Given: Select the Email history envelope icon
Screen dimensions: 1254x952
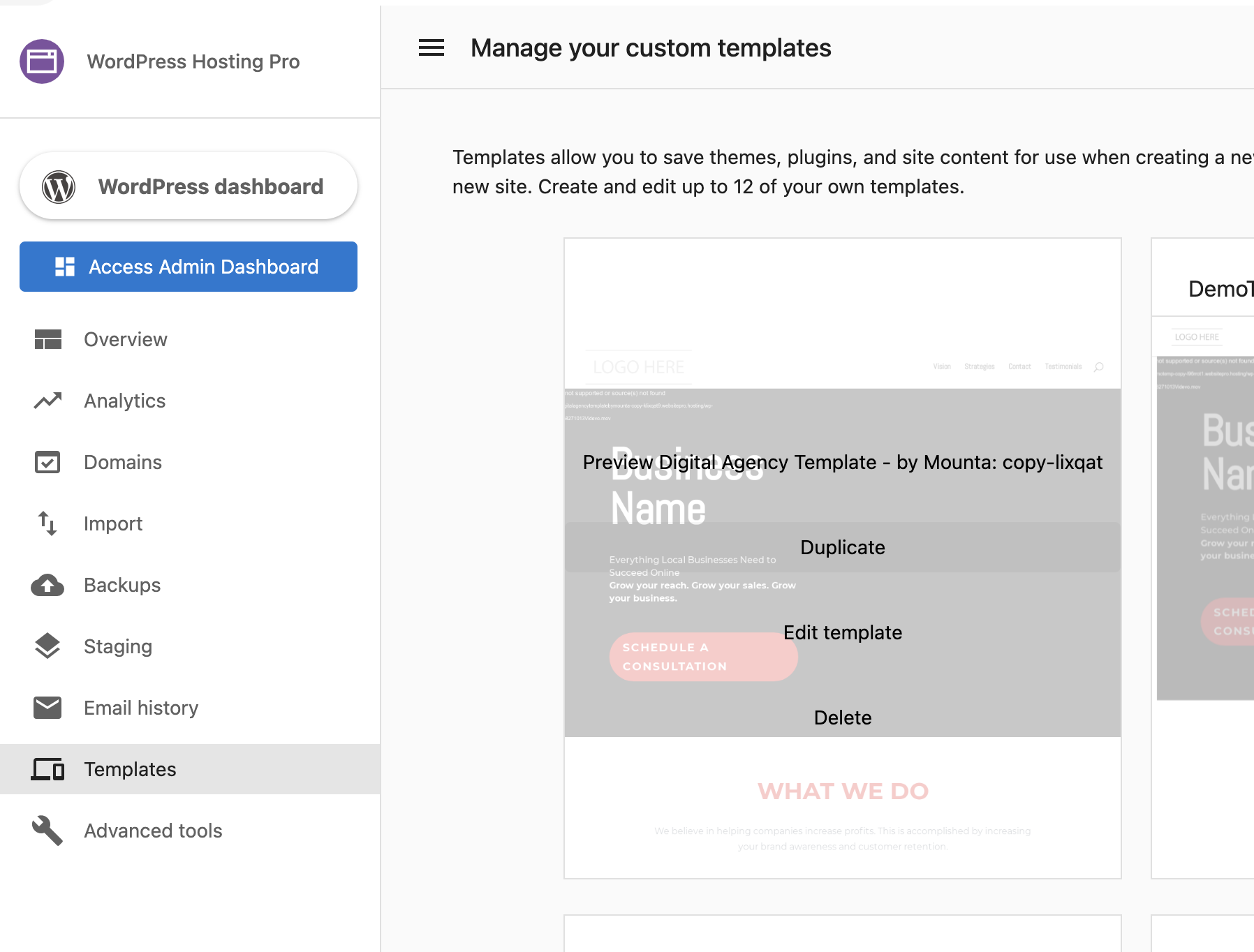Looking at the screenshot, I should [x=47, y=708].
